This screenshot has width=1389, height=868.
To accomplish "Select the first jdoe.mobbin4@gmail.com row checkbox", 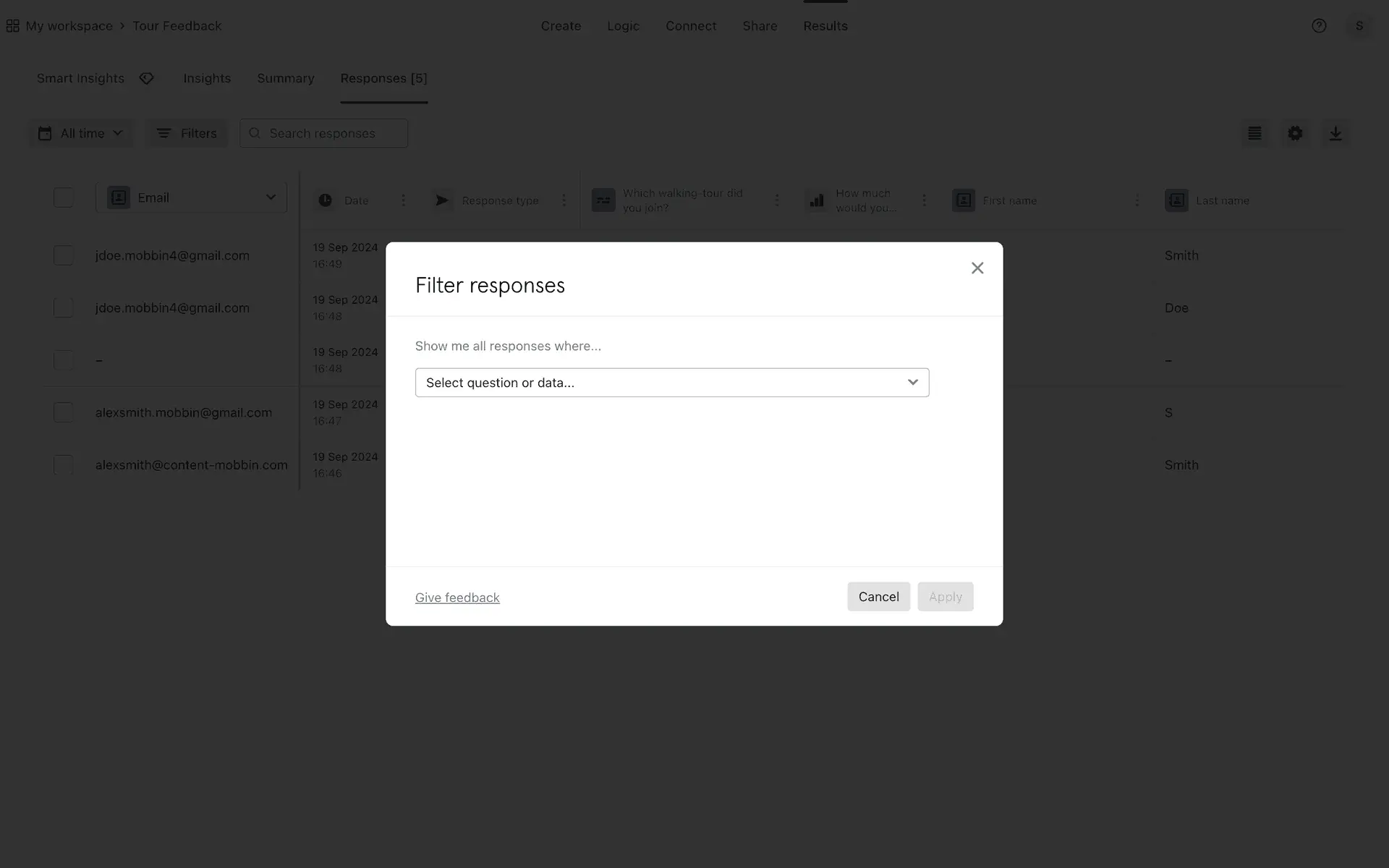I will coord(64,255).
